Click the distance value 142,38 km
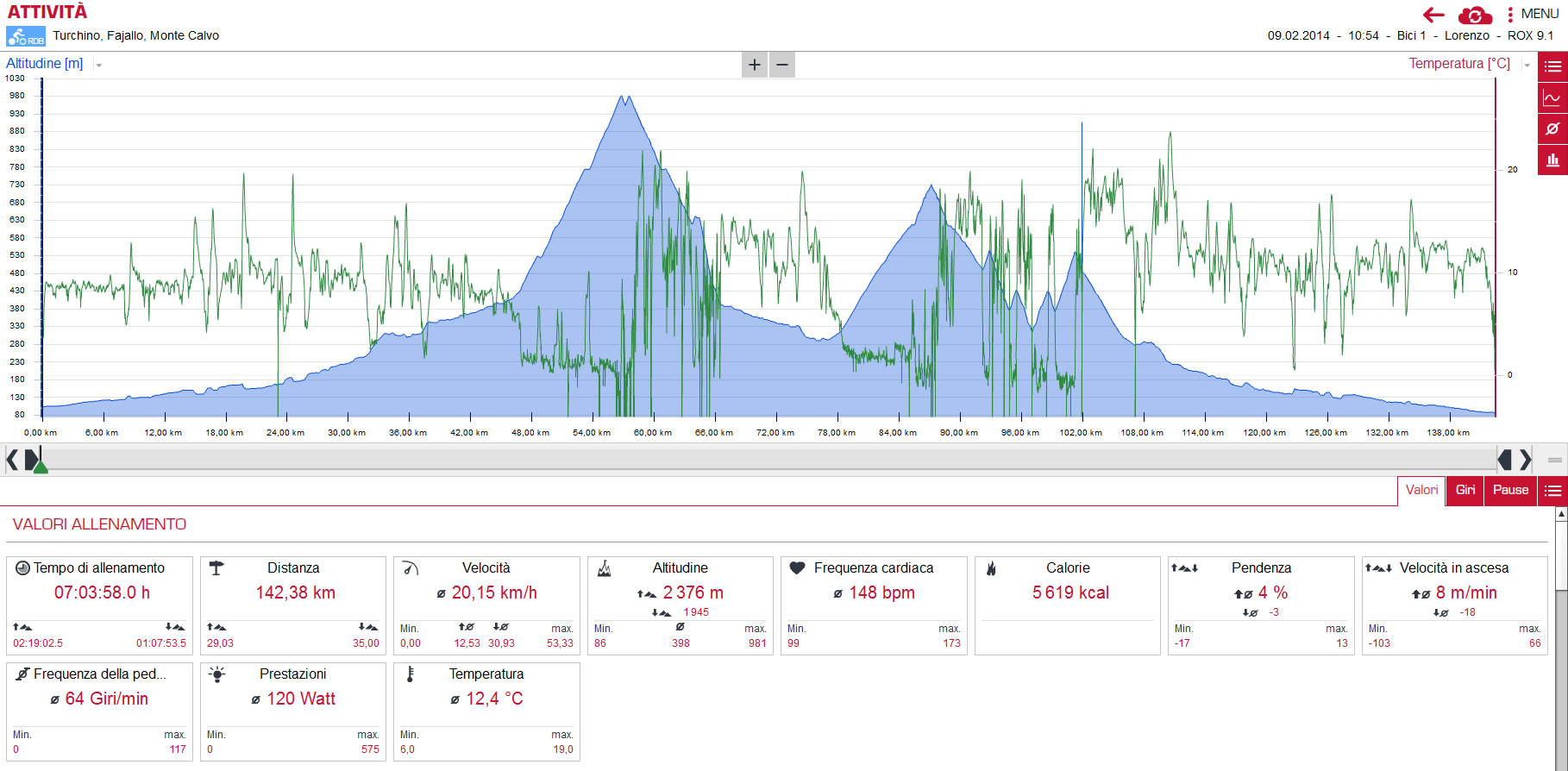The height and width of the screenshot is (771, 1568). [295, 592]
